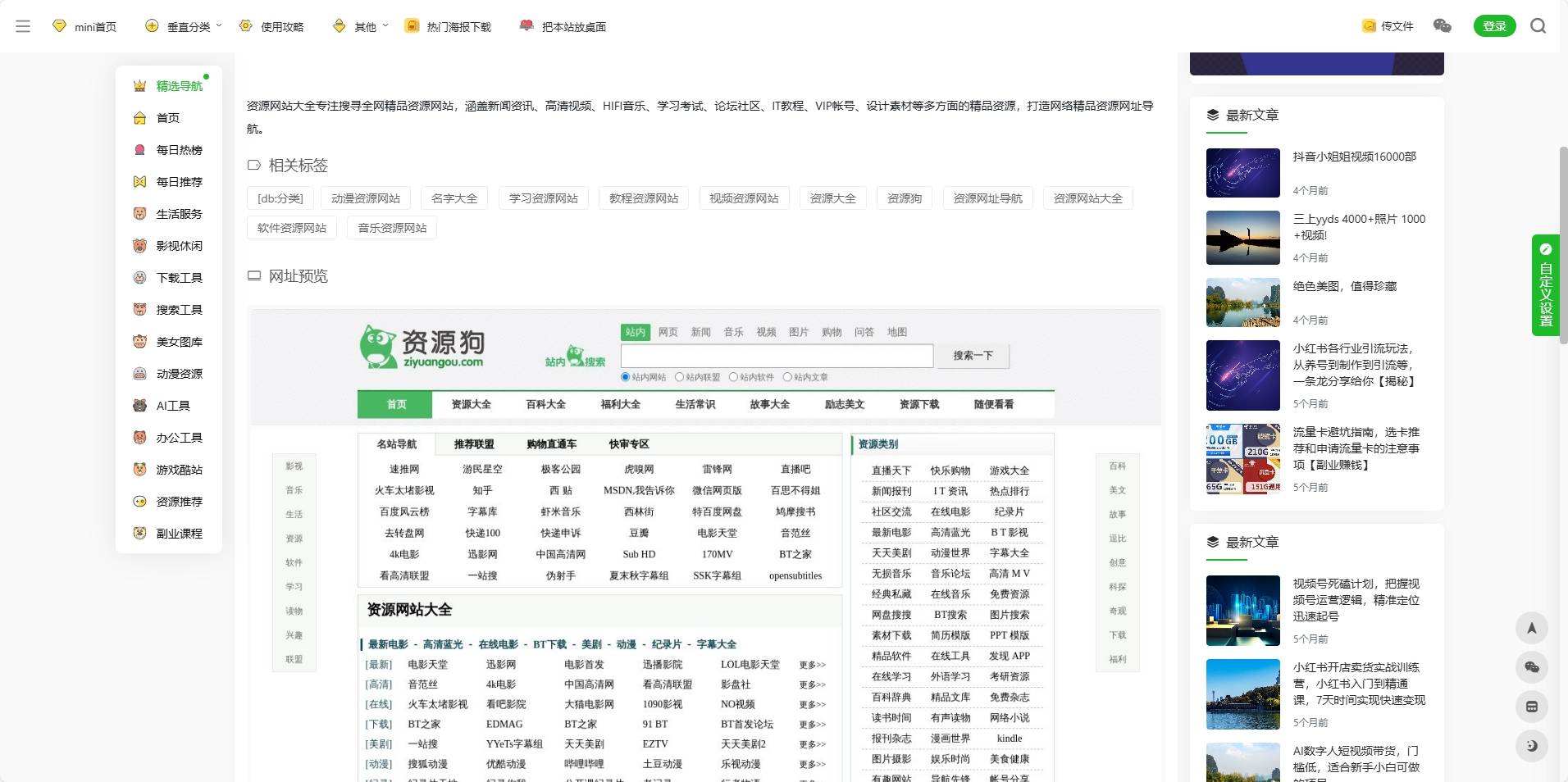Select the 站内文章 radio option

(x=787, y=377)
